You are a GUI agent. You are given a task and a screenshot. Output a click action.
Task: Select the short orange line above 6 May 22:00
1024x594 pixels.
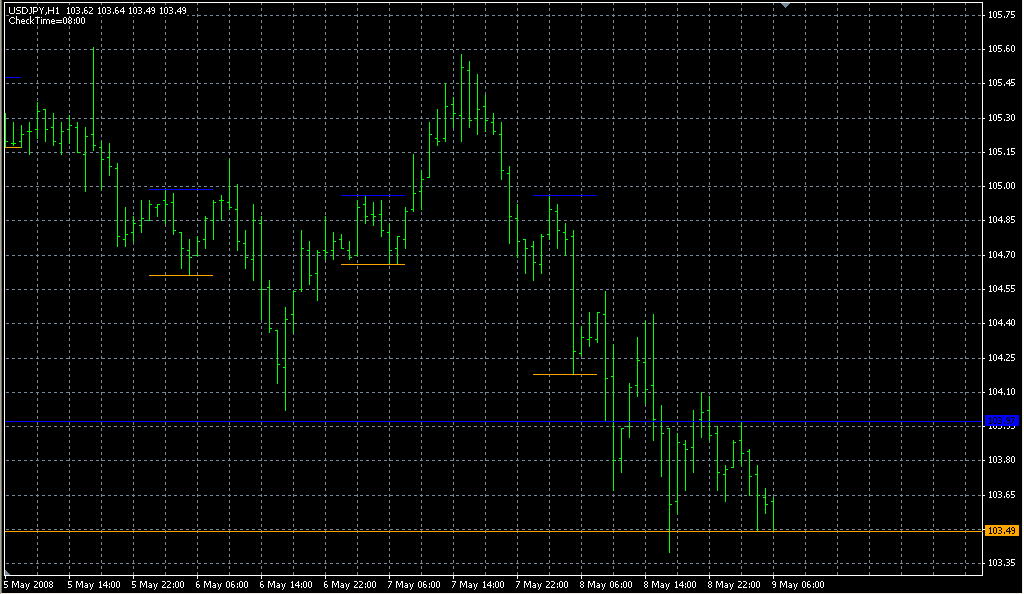click(x=373, y=264)
